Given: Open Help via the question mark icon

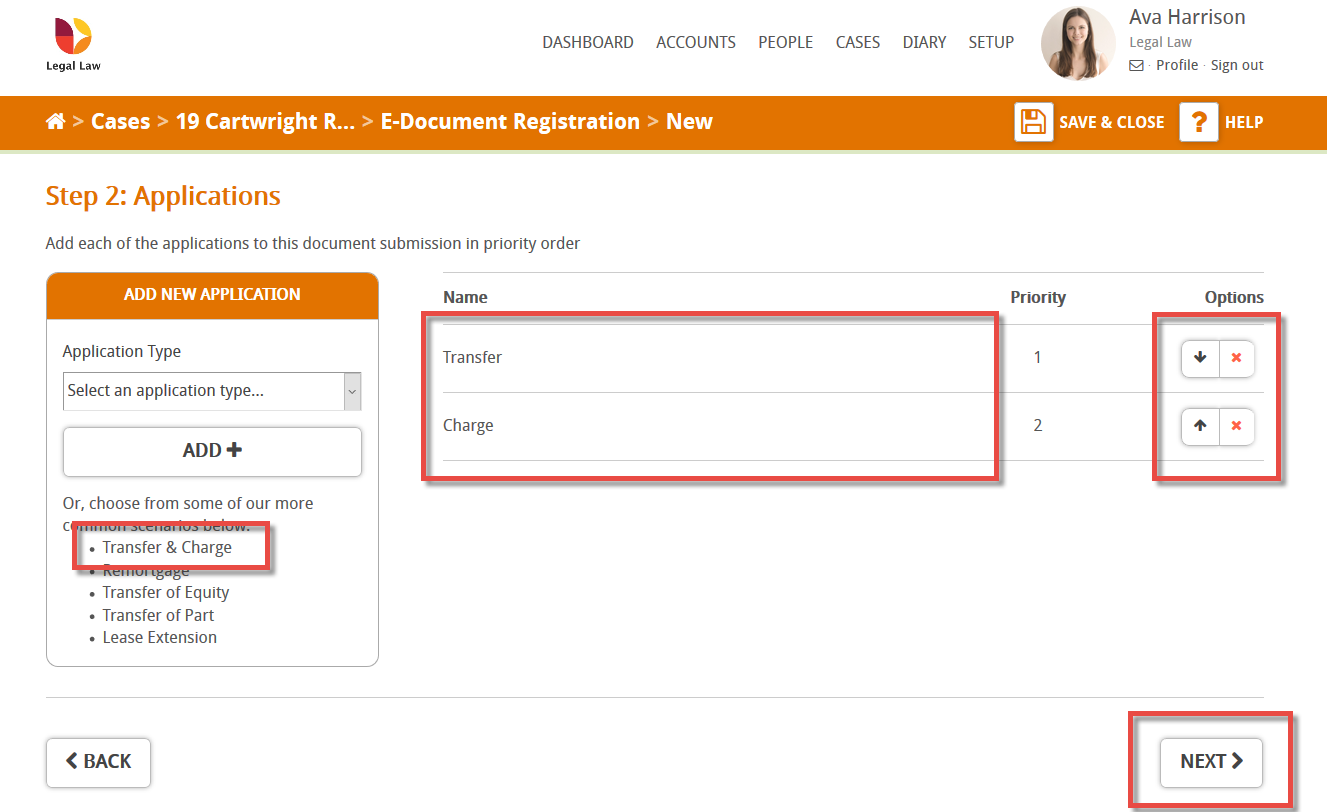Looking at the screenshot, I should (x=1199, y=121).
